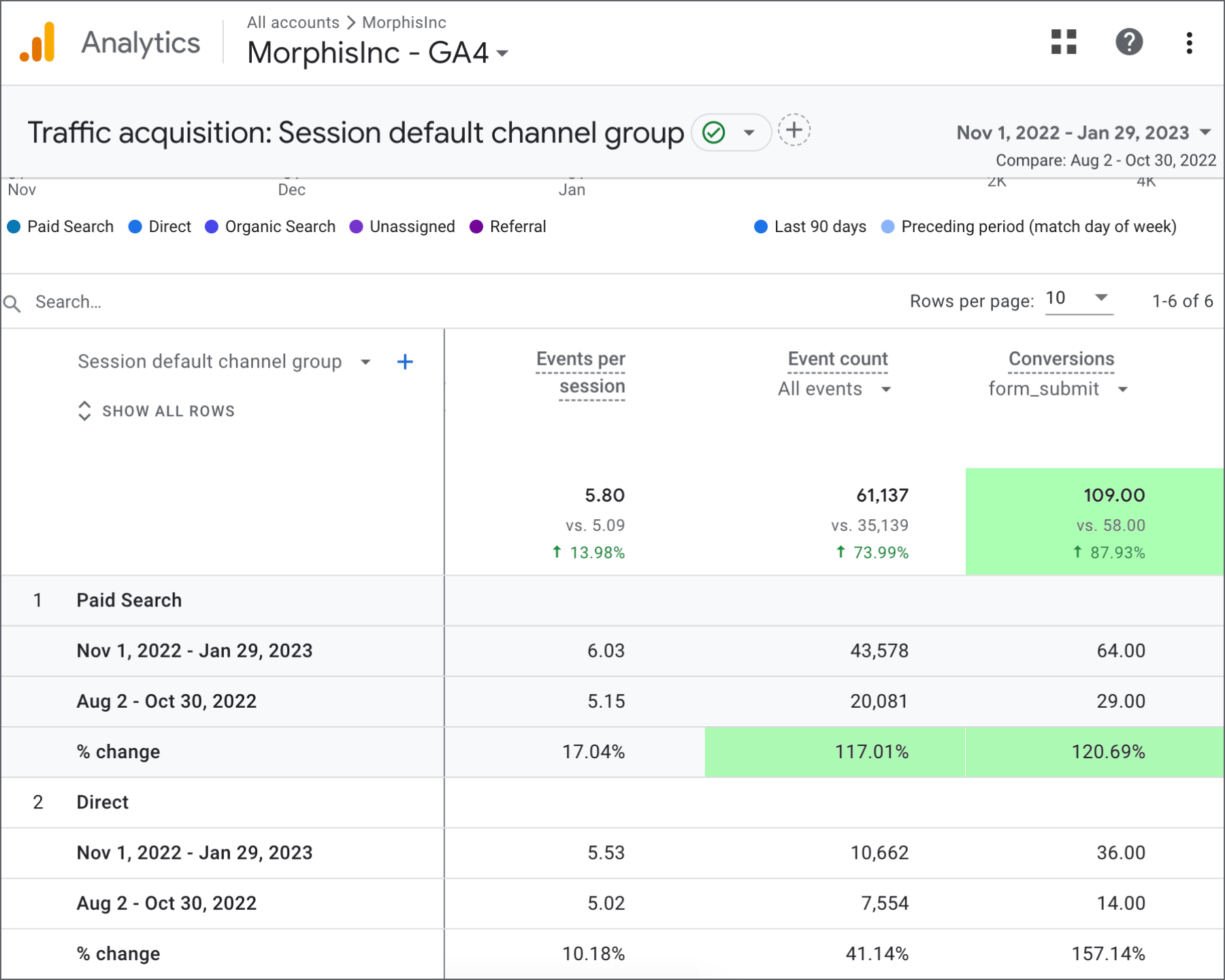Click the Direct legend color dot
The image size is (1225, 980).
[x=135, y=227]
